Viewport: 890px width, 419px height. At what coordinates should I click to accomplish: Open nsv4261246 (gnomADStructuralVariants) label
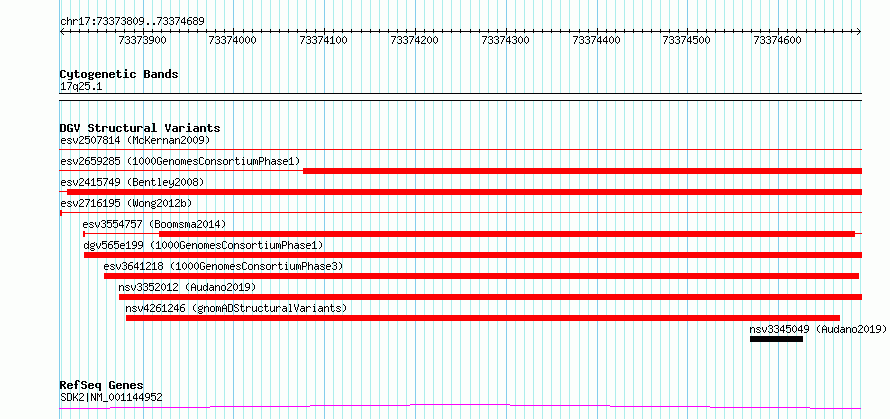[236, 308]
